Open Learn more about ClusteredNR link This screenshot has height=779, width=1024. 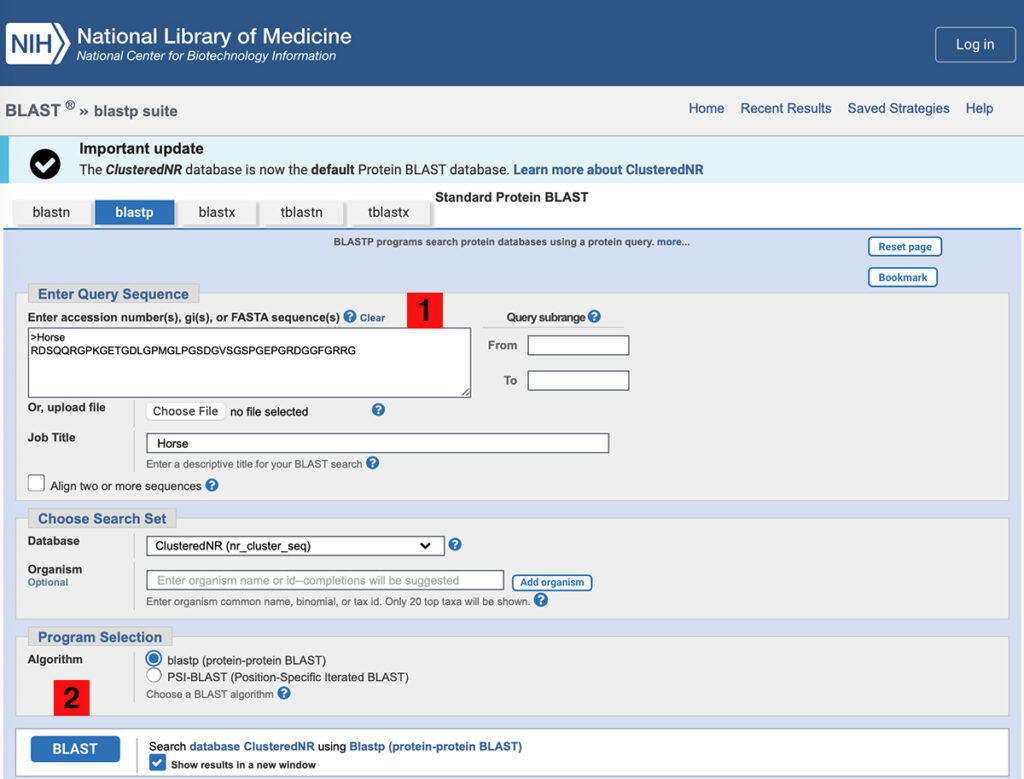tap(608, 170)
